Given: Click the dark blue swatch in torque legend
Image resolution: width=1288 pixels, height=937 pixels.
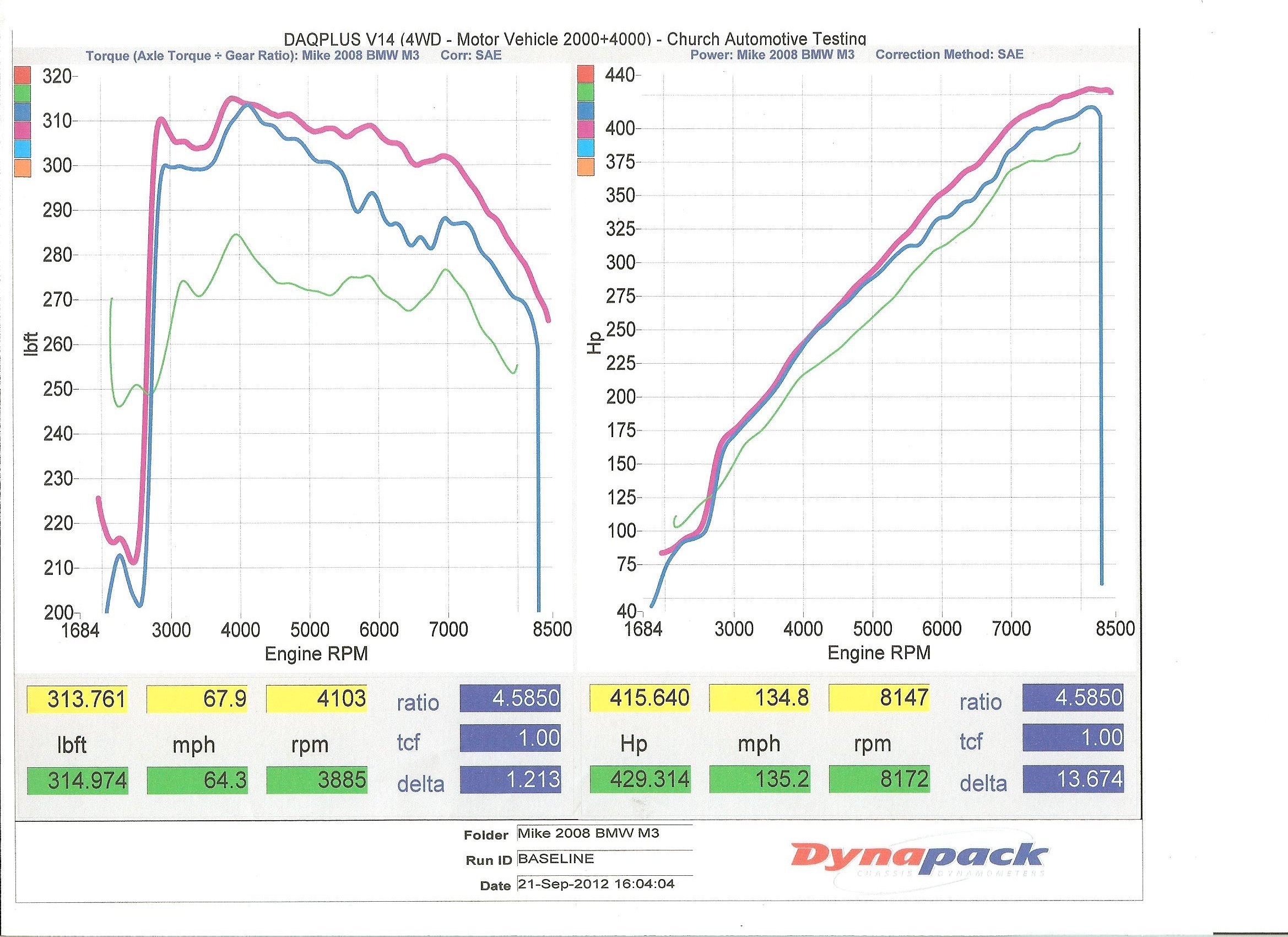Looking at the screenshot, I should pos(22,112).
